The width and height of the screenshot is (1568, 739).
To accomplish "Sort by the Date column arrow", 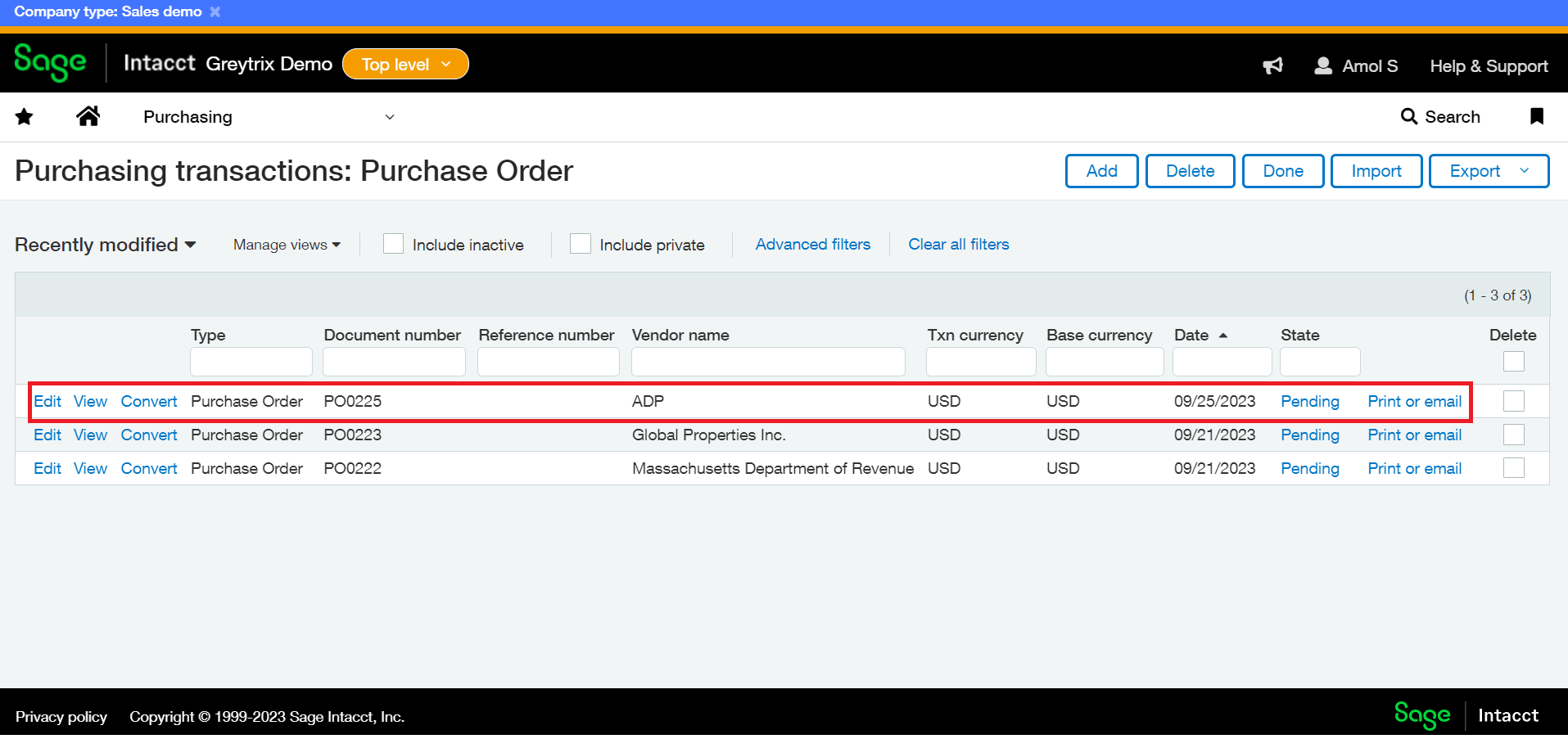I will tap(1223, 336).
